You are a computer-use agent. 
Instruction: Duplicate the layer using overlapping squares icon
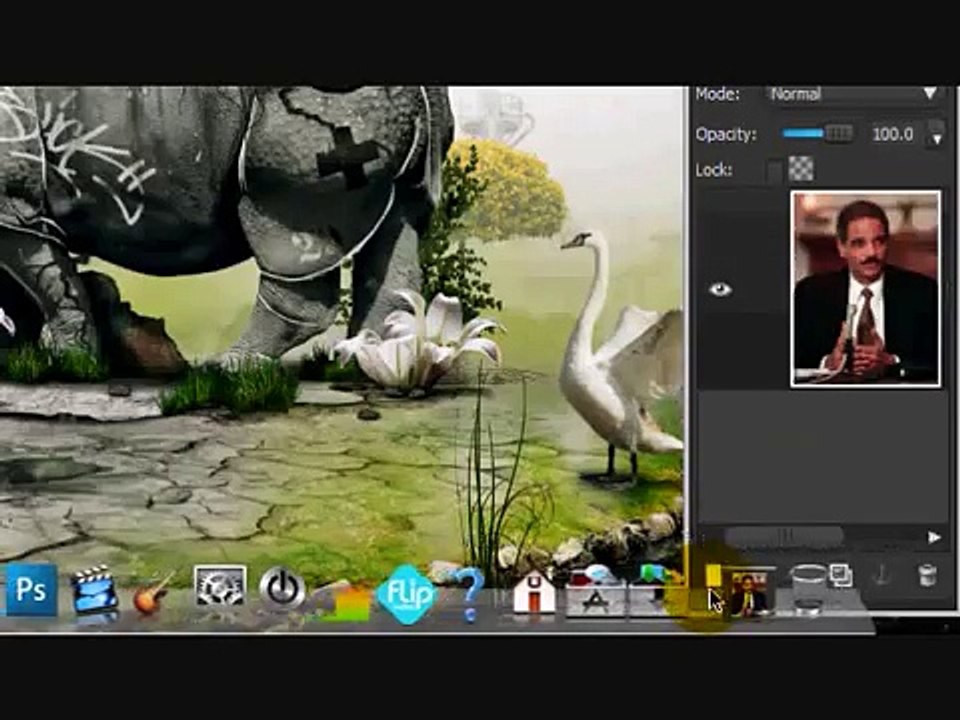(x=842, y=576)
